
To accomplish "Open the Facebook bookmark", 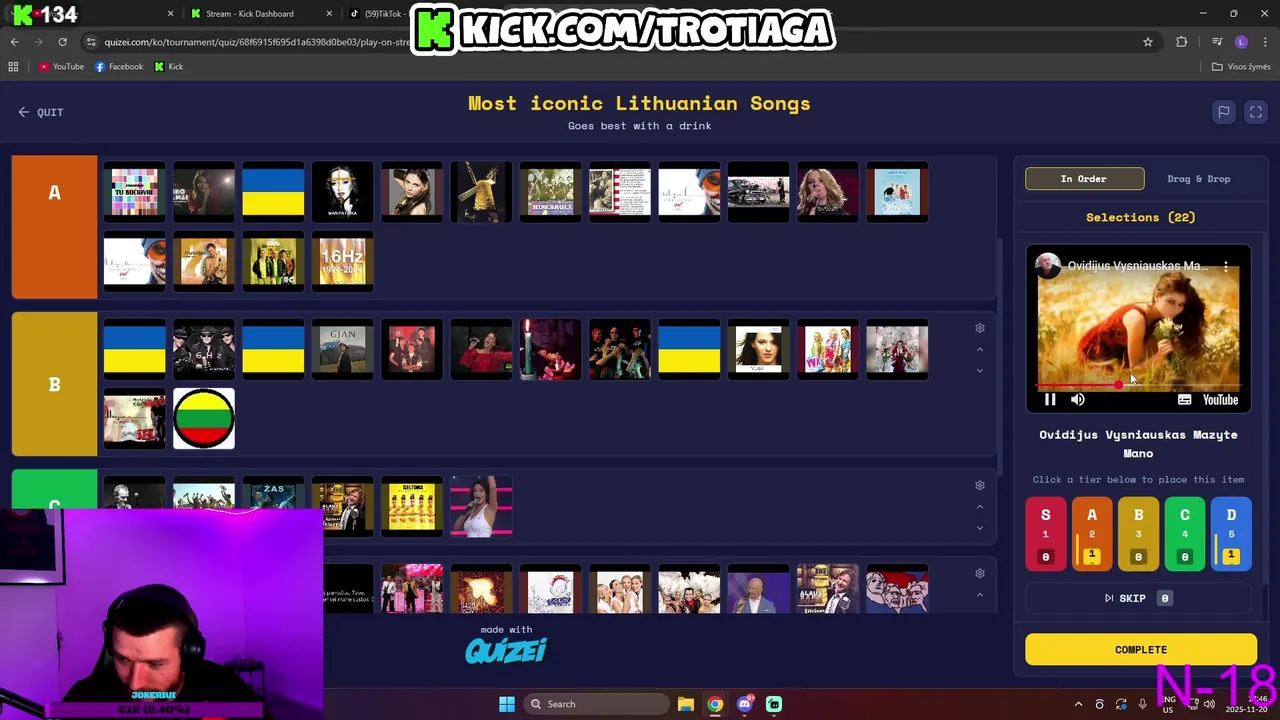I will click(x=119, y=67).
